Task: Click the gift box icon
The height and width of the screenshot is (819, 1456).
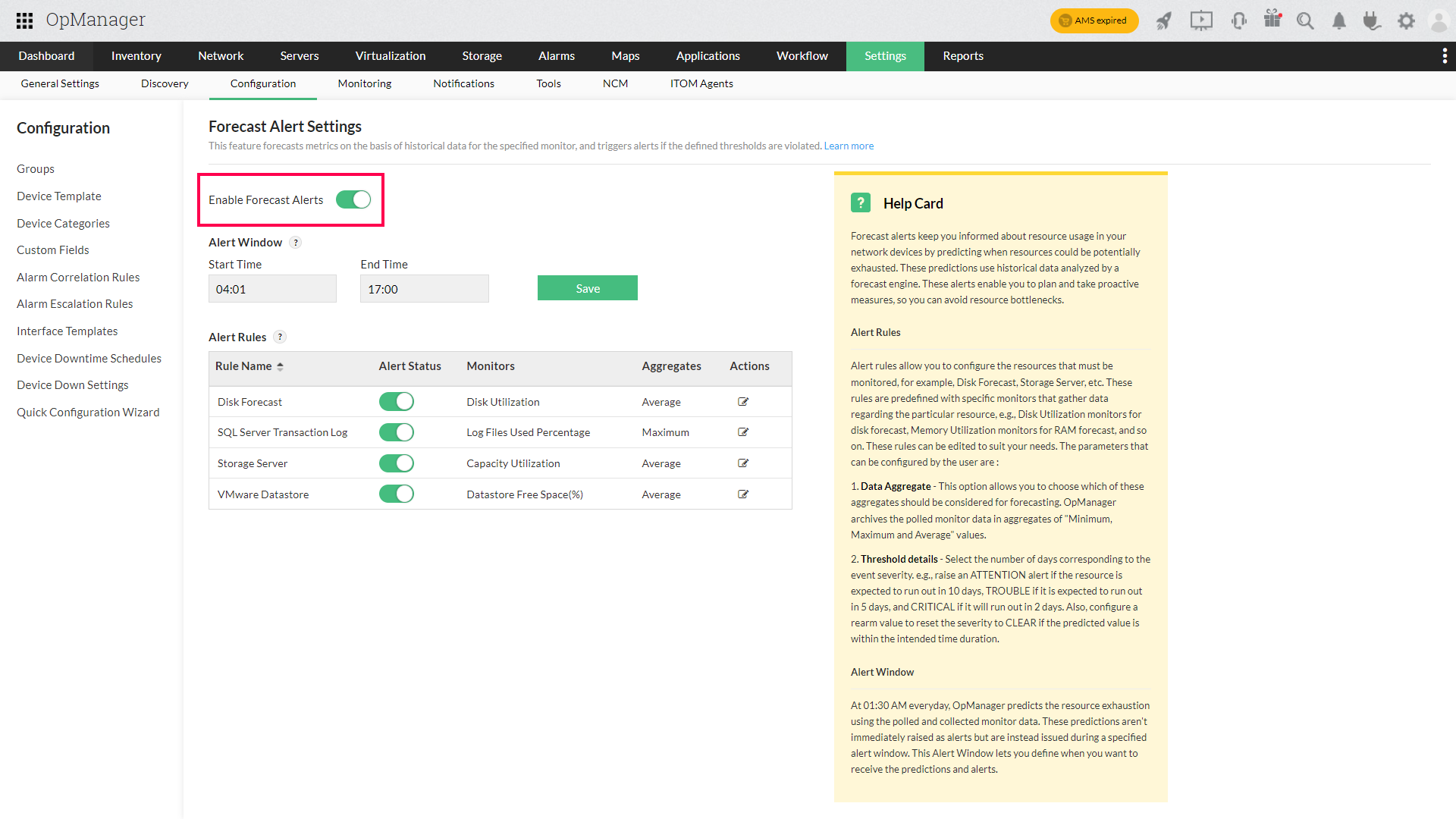Action: [1272, 20]
